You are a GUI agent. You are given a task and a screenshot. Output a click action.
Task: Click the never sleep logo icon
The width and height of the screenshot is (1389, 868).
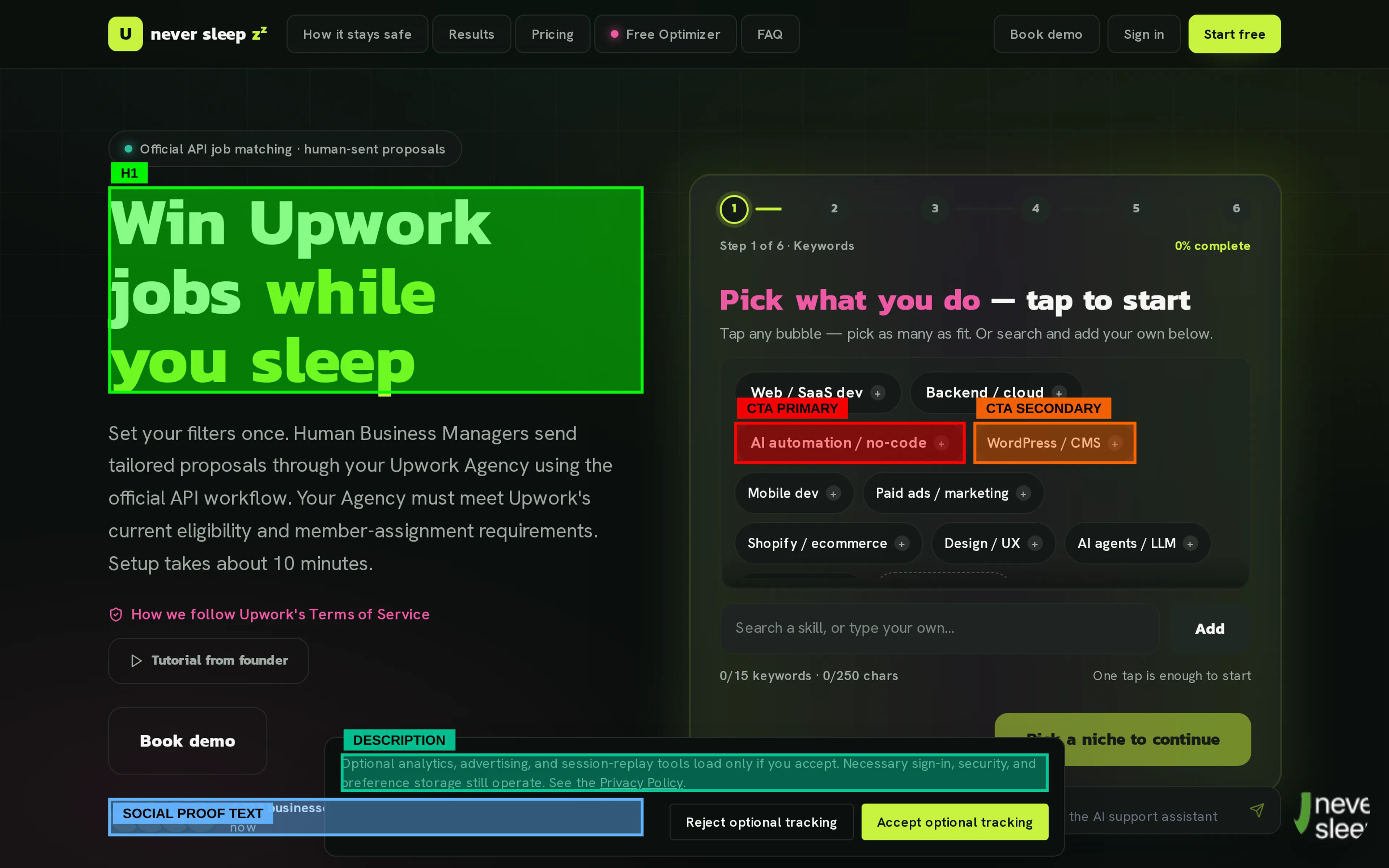click(125, 34)
